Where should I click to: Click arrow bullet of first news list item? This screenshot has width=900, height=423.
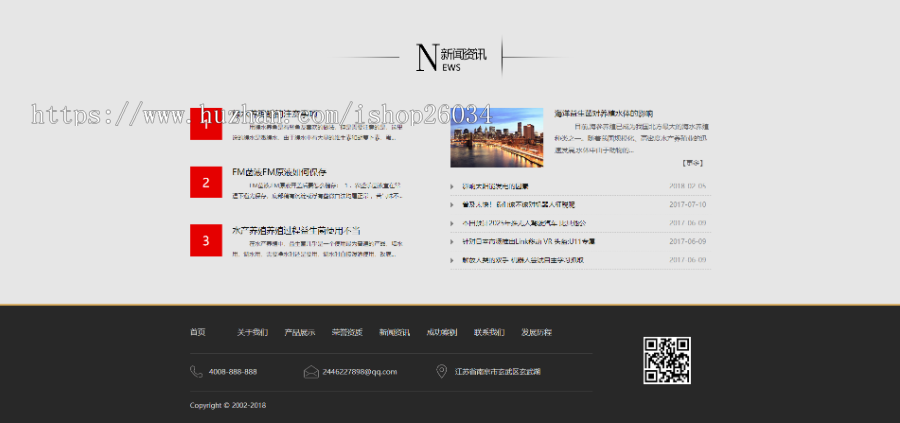(x=453, y=186)
